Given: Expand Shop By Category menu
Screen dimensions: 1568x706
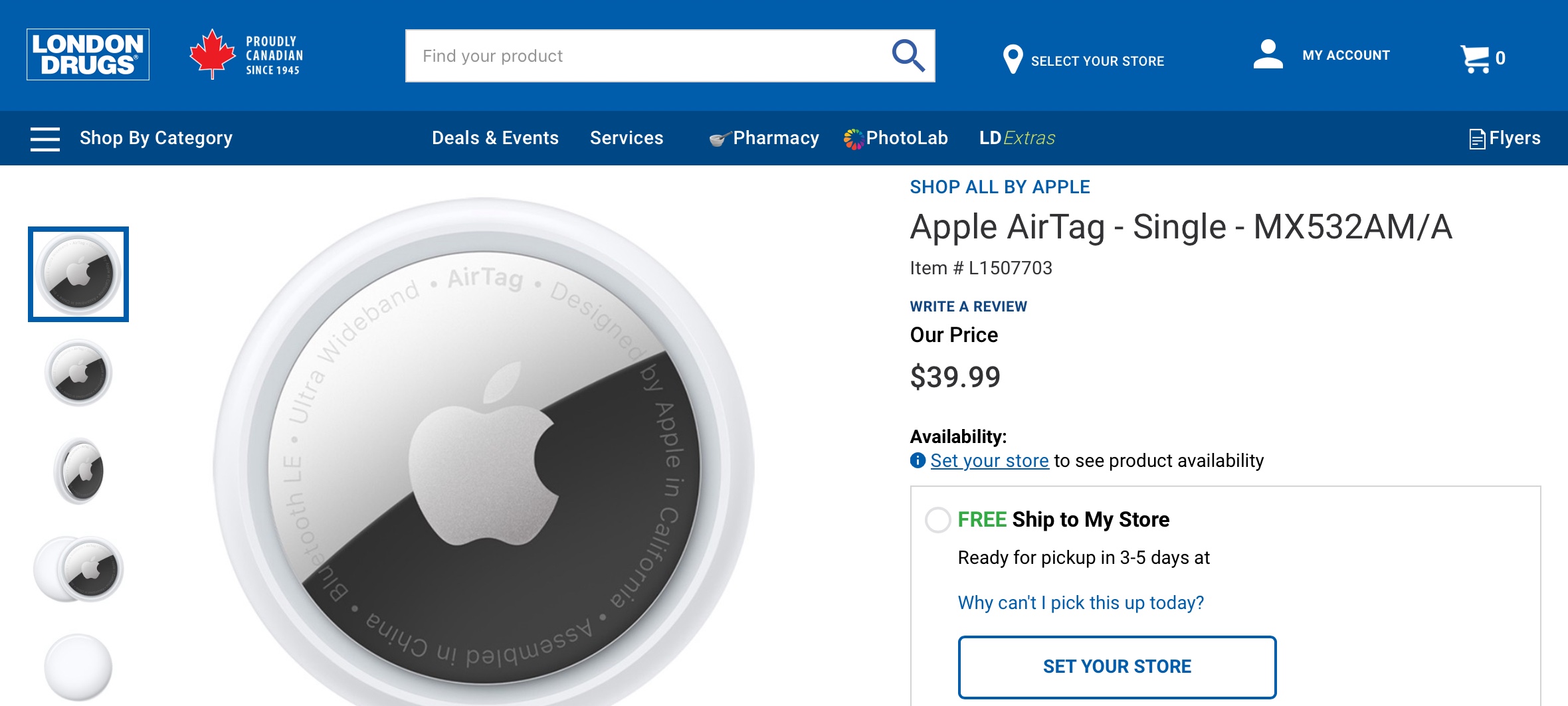Looking at the screenshot, I should (x=156, y=138).
